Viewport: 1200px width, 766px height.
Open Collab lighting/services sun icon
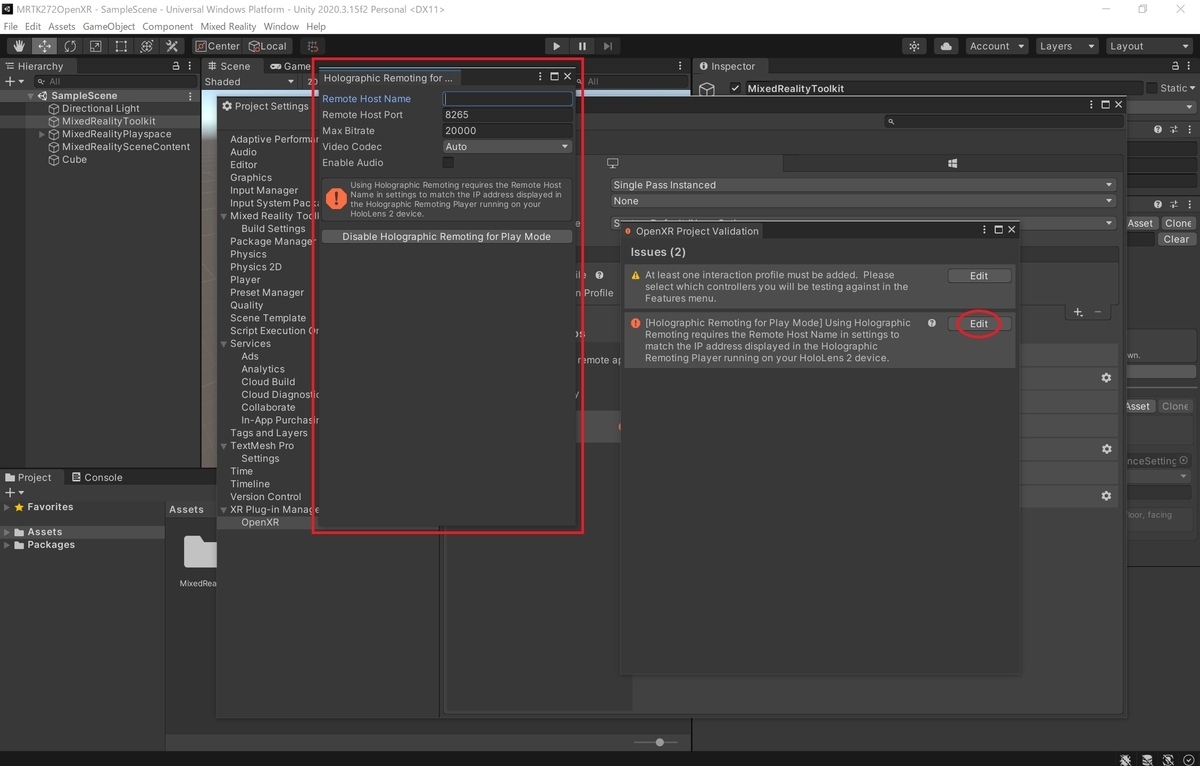tap(915, 46)
